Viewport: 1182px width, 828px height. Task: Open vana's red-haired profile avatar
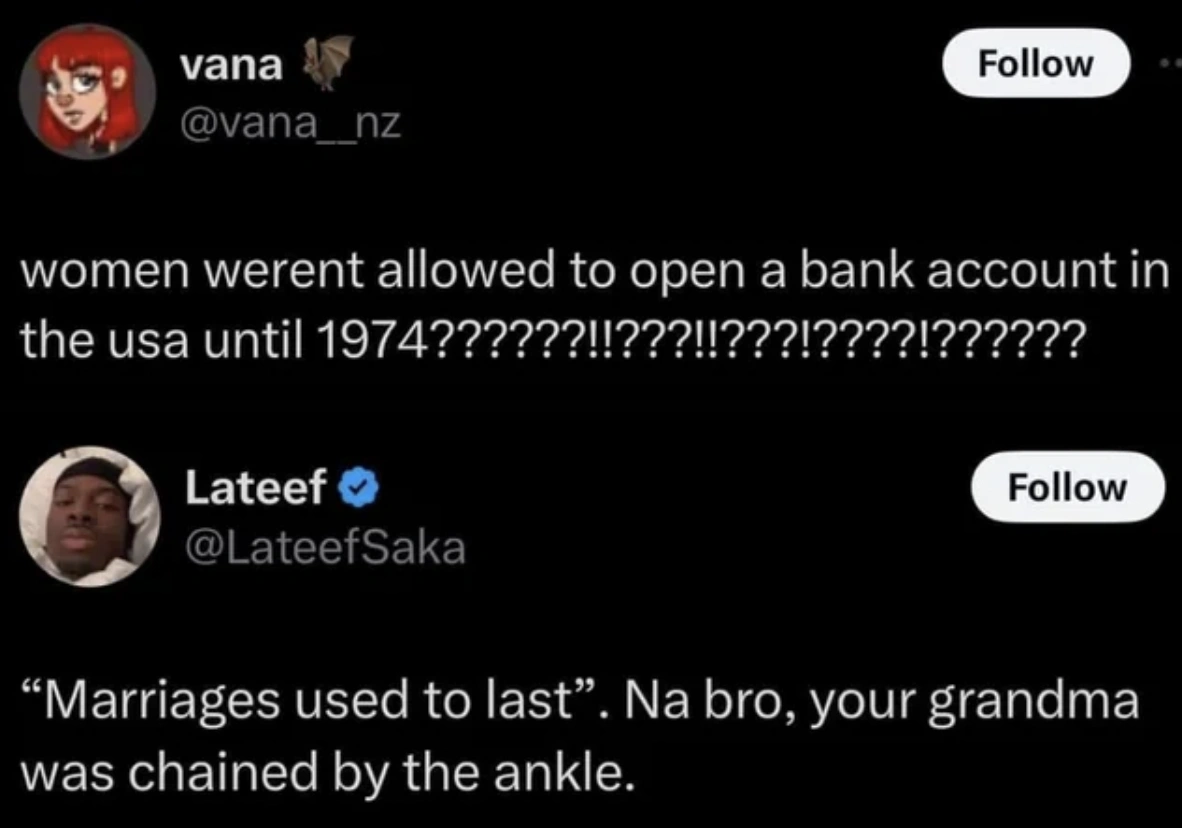tap(88, 91)
